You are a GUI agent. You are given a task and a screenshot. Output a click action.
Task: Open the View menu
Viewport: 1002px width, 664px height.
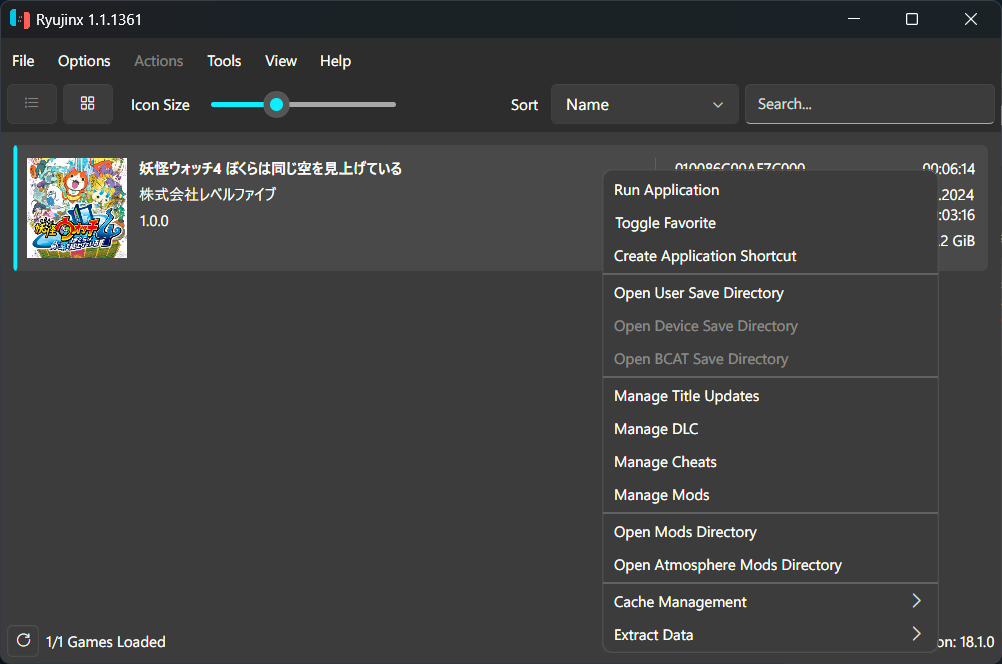click(281, 61)
